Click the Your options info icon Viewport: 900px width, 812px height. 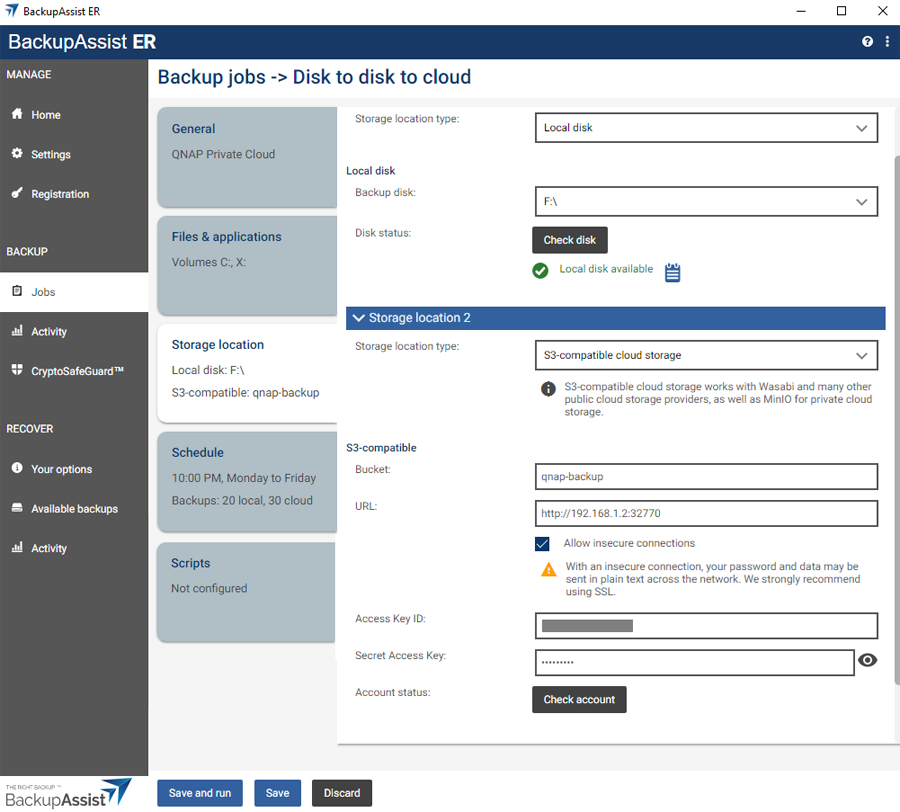point(17,468)
